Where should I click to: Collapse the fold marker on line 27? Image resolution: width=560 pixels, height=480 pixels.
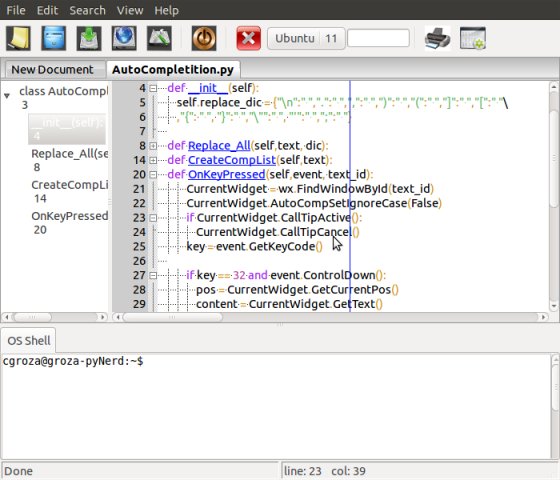[153, 275]
